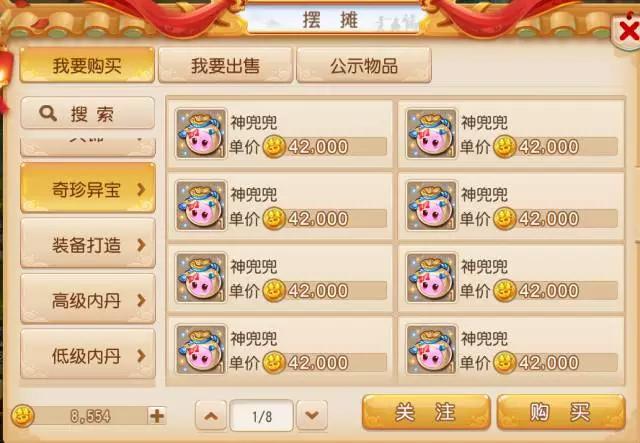The width and height of the screenshot is (640, 443).
Task: Pick the third-row right 神兜兜 listing
Action: [x=511, y=278]
